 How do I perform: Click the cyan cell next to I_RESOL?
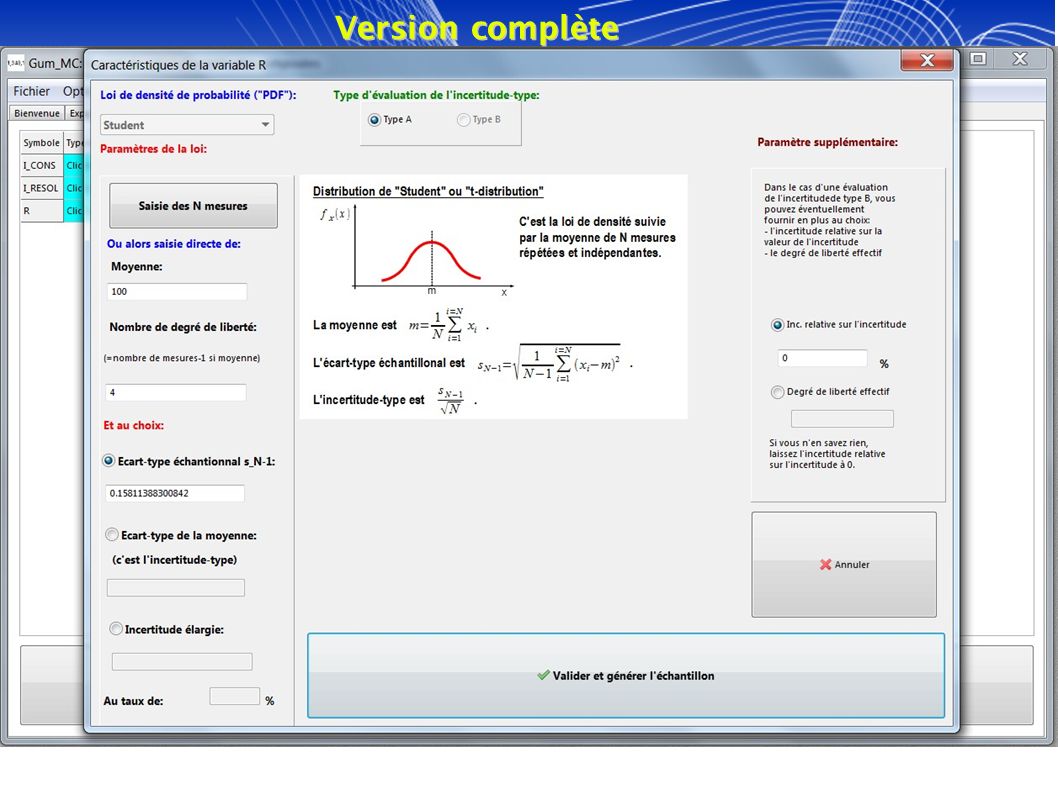tap(74, 188)
